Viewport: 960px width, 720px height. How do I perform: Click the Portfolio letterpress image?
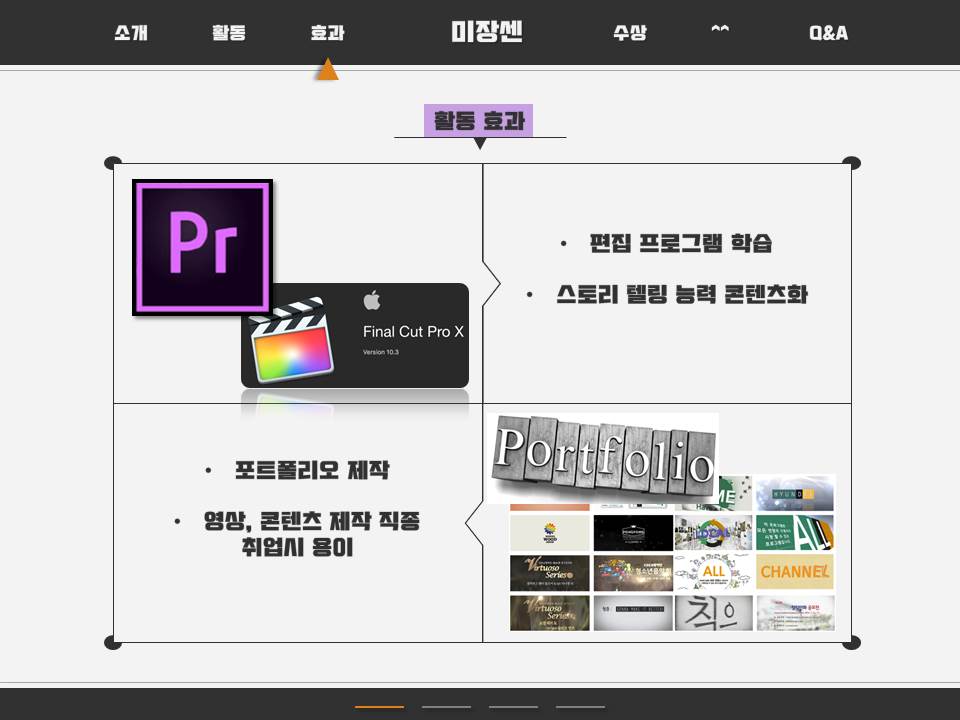[602, 458]
